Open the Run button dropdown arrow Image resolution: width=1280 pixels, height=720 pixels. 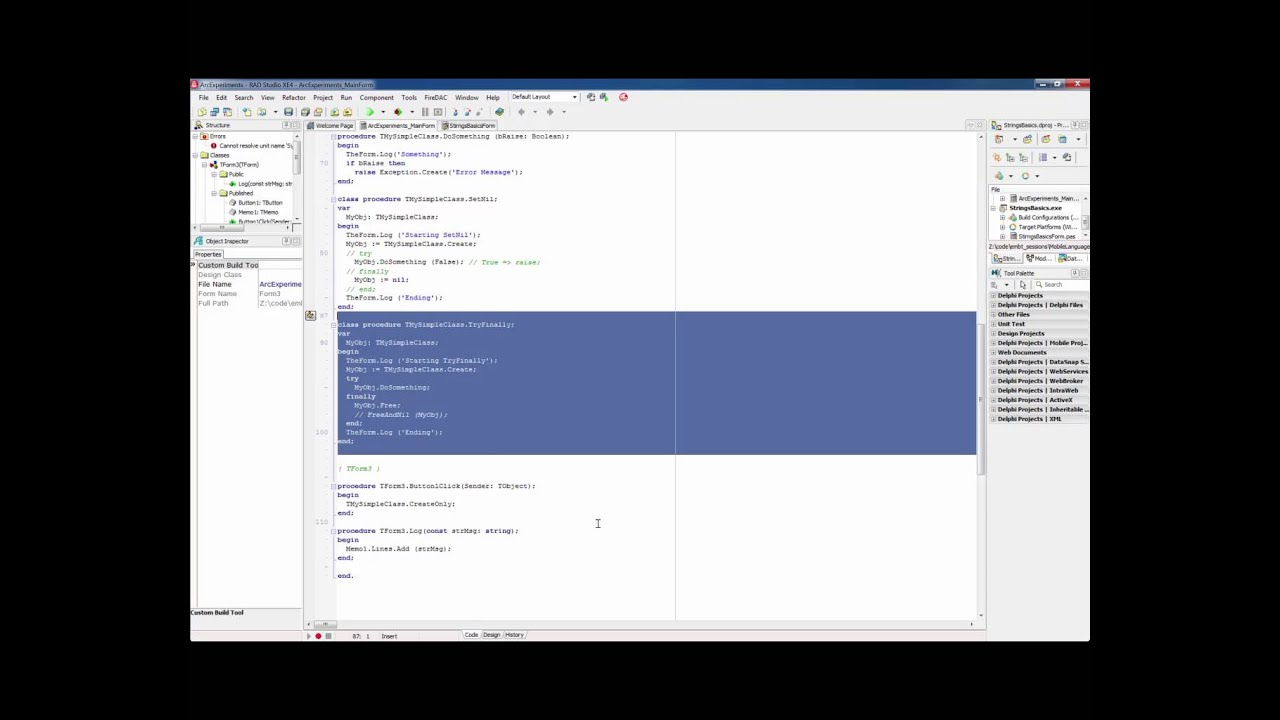coord(383,112)
